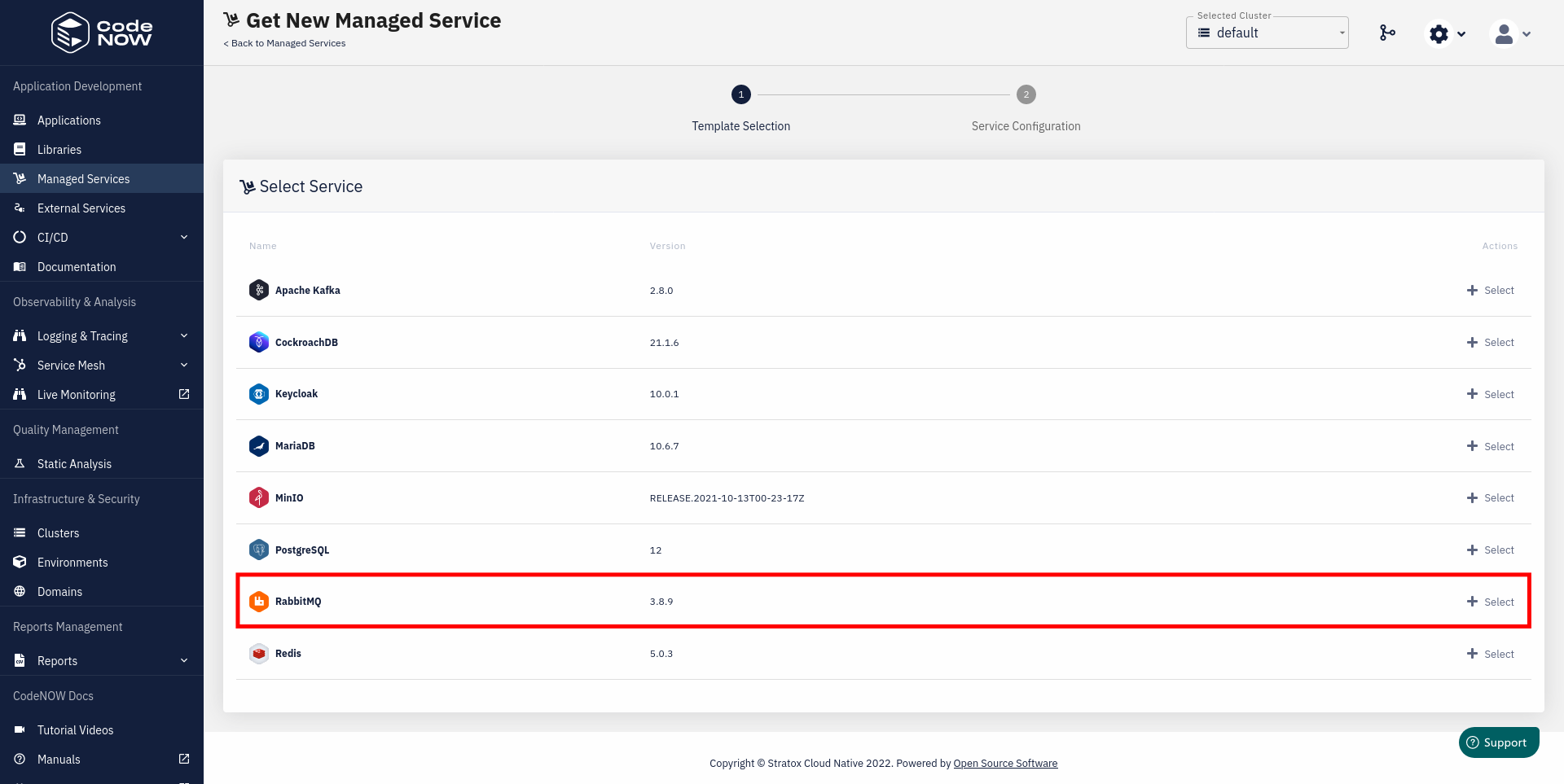
Task: Click step 2 Service Configuration circle
Action: click(1026, 94)
